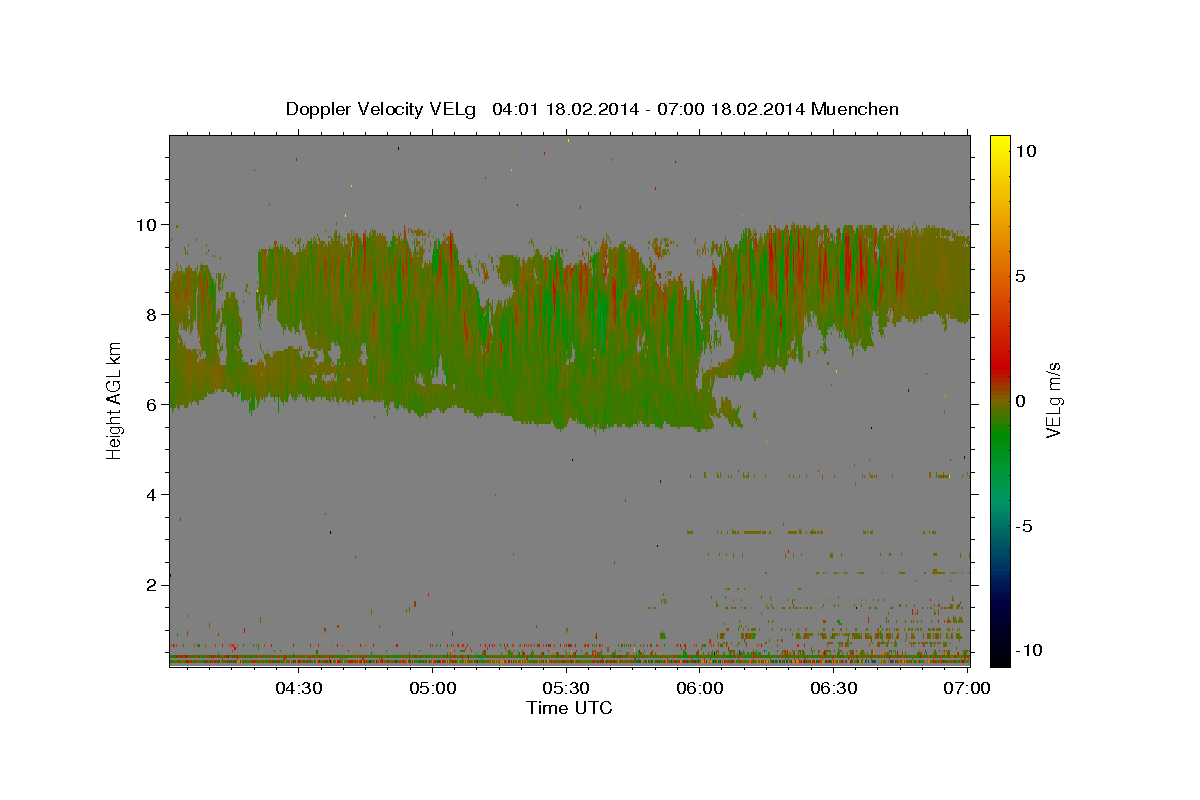Image resolution: width=1200 pixels, height=800 pixels.
Task: Click the 06:30 time tick label
Action: coord(833,688)
